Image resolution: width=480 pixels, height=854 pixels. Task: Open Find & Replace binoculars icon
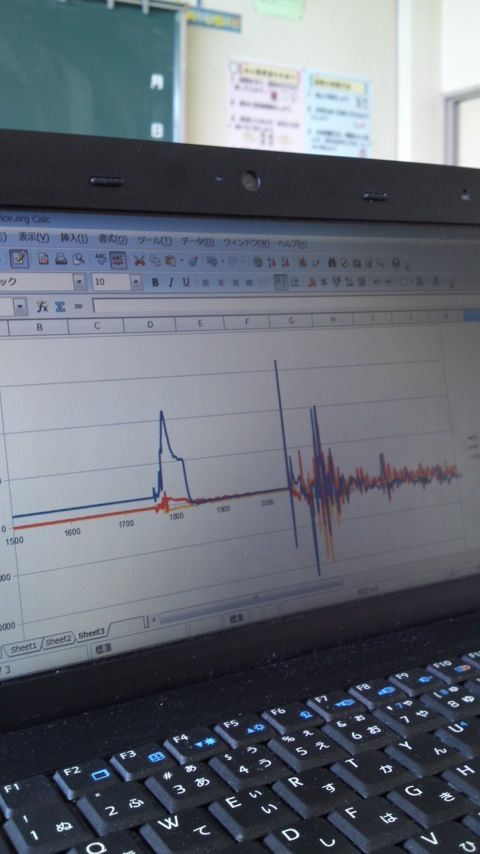click(x=331, y=263)
